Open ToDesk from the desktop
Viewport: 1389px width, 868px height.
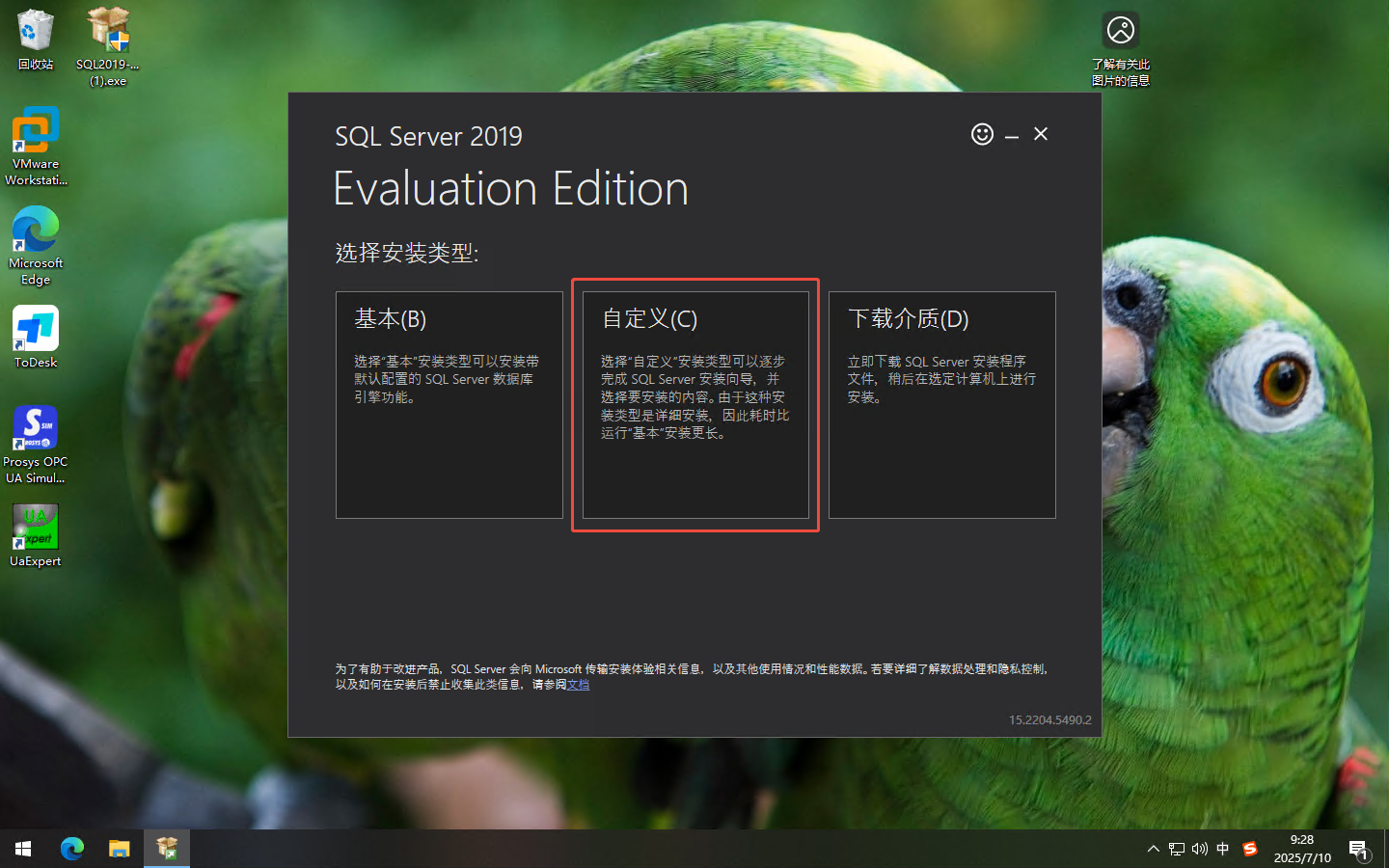point(35,328)
